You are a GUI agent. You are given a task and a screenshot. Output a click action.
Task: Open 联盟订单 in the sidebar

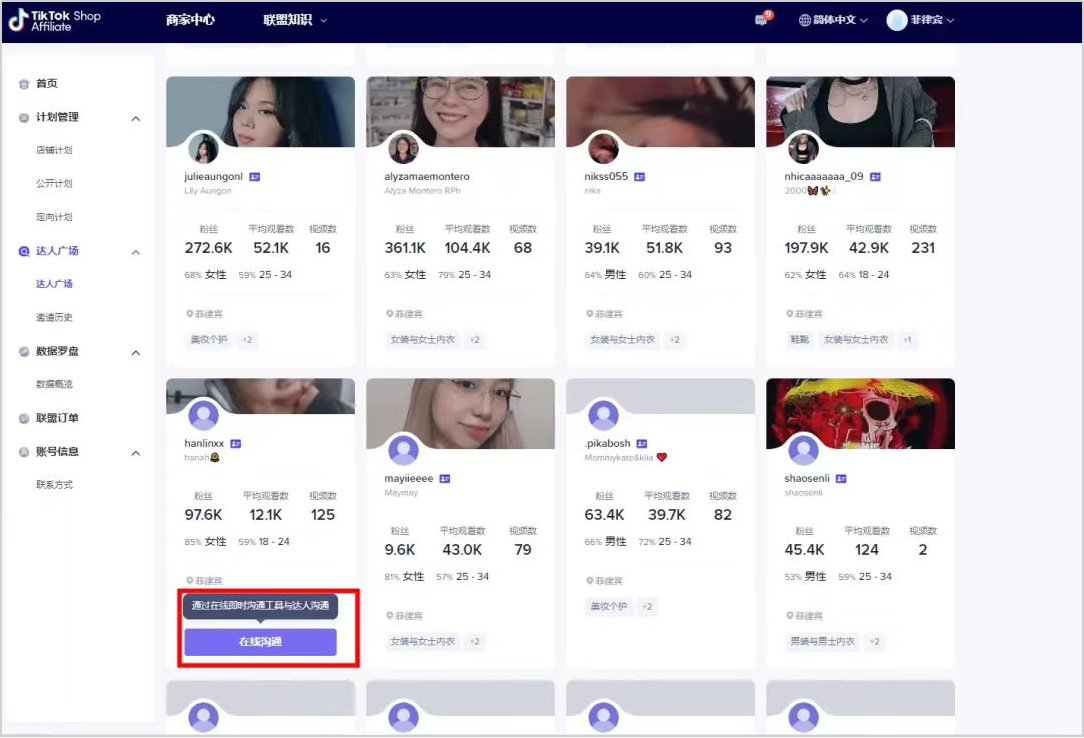(x=57, y=418)
